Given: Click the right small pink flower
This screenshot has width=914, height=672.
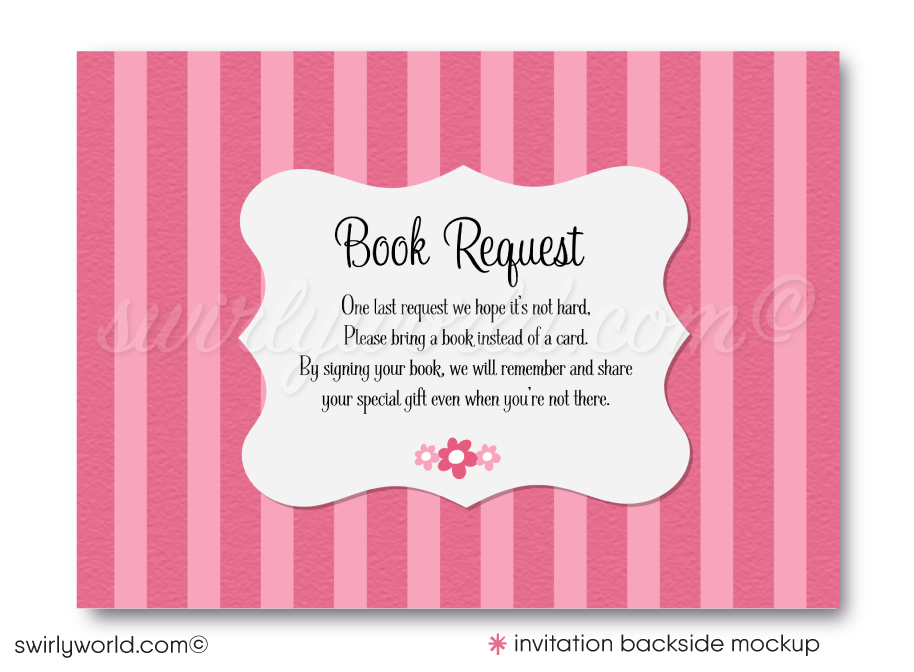Looking at the screenshot, I should pos(486,457).
